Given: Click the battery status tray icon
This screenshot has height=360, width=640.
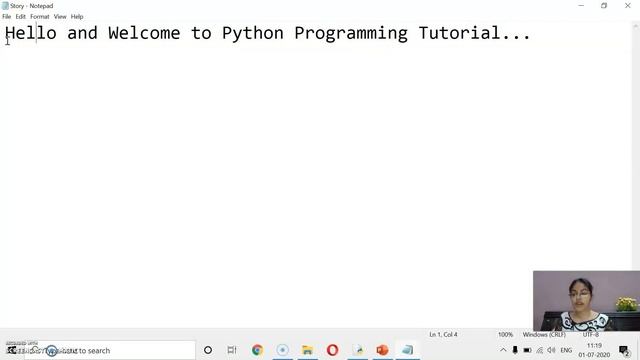Looking at the screenshot, I should pyautogui.click(x=527, y=350).
